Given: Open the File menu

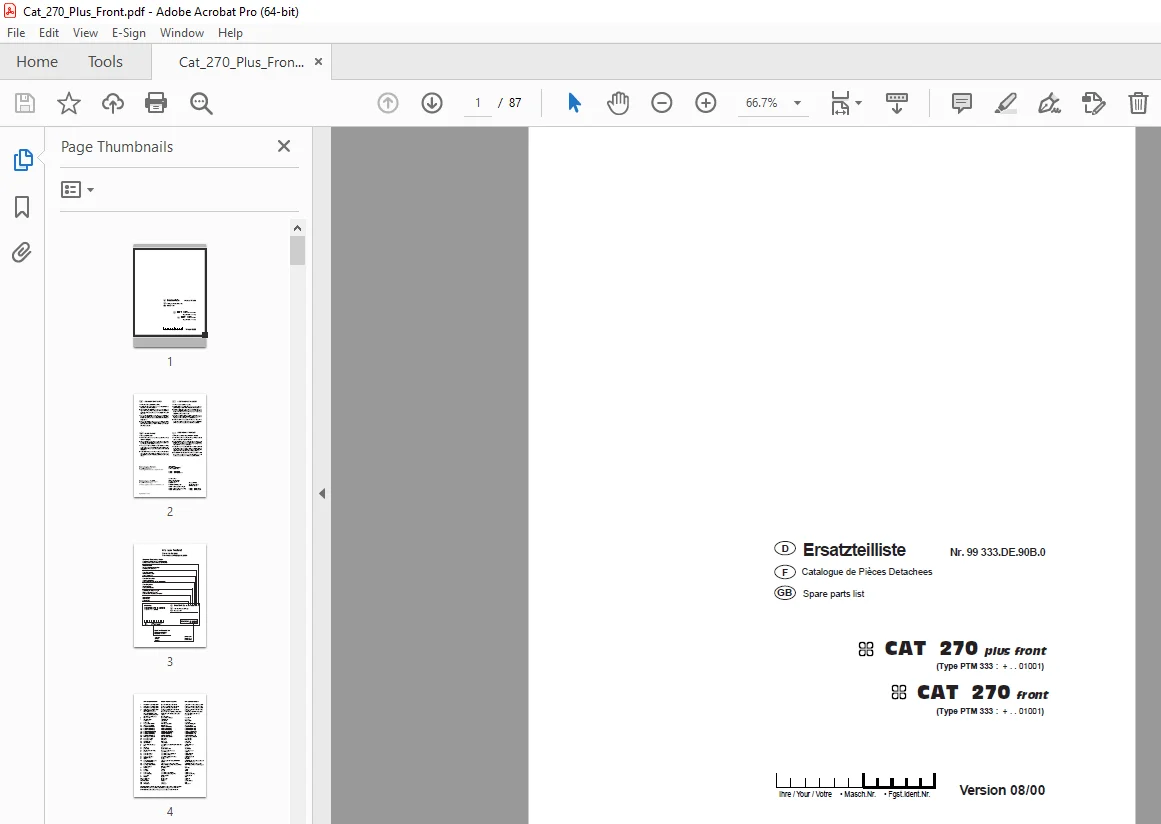Looking at the screenshot, I should [16, 33].
